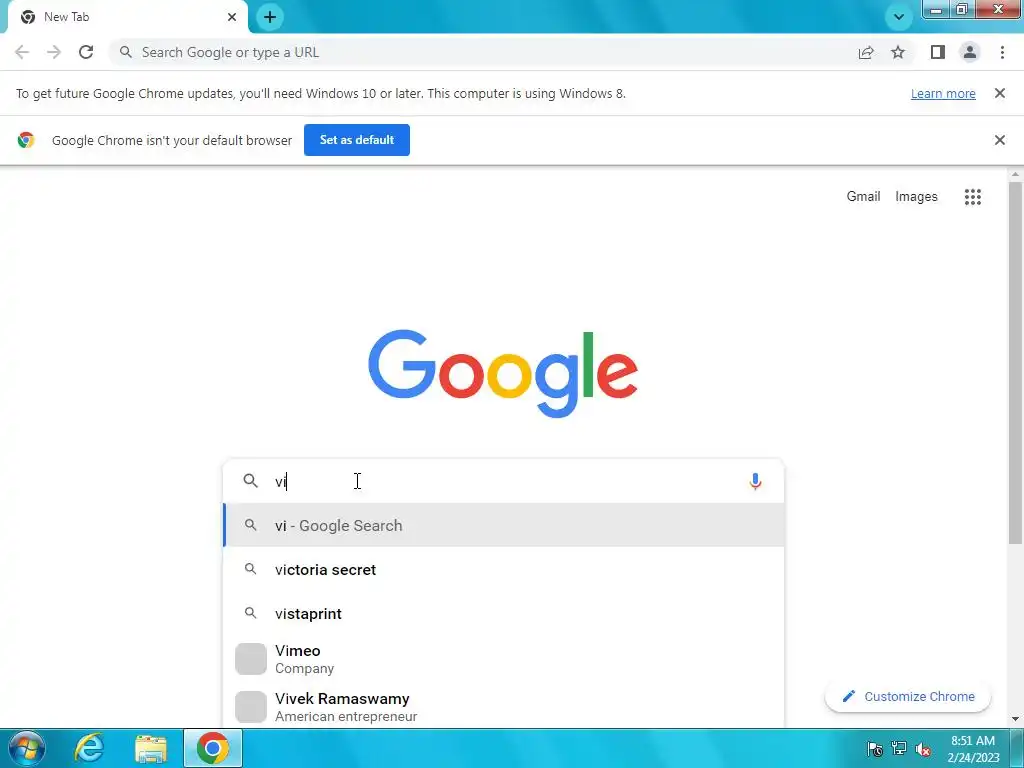
Task: Add a new tab with the plus button
Action: pos(270,17)
